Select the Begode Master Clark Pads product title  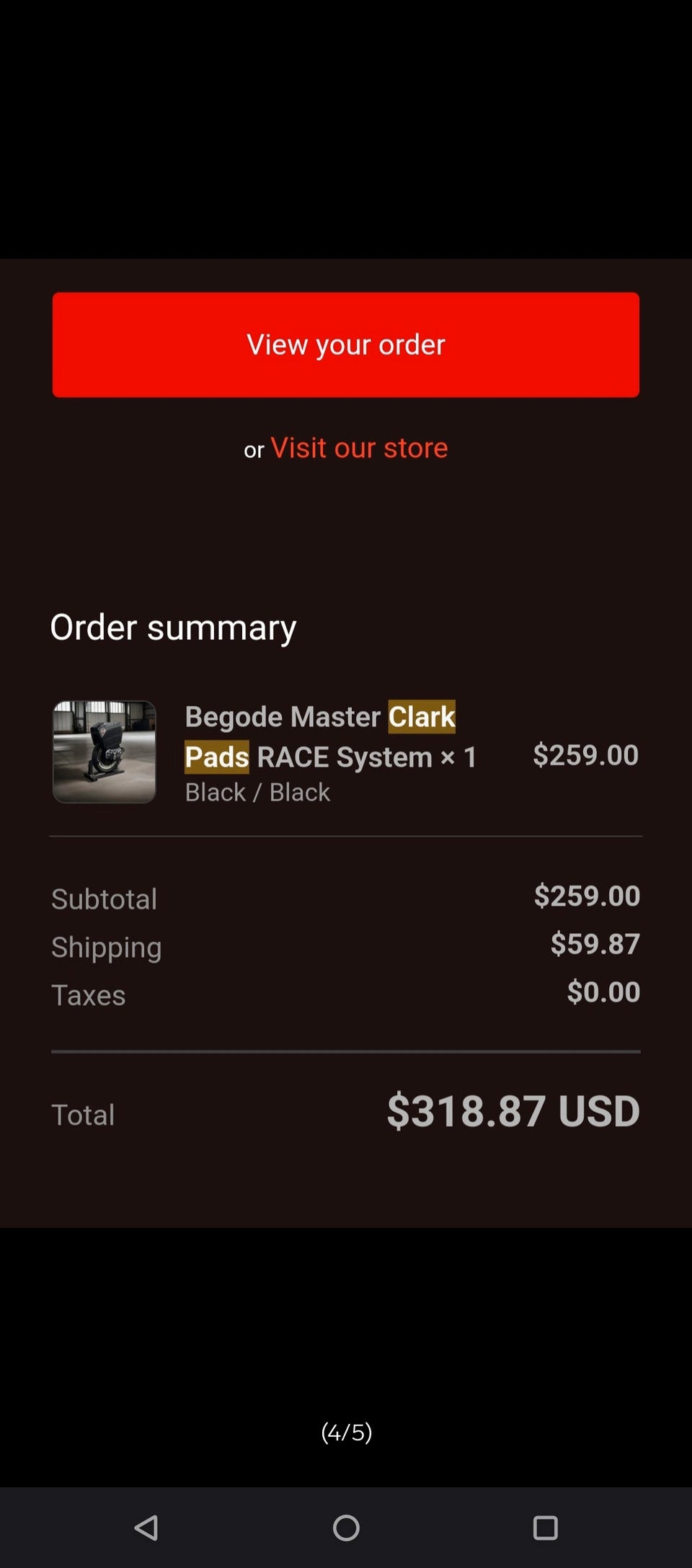click(330, 736)
